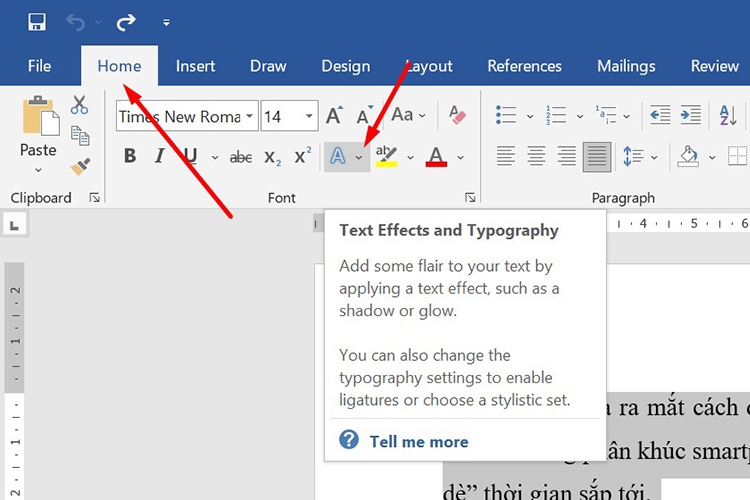The image size is (750, 500).
Task: Open the font size dropdown arrow
Action: [x=309, y=116]
